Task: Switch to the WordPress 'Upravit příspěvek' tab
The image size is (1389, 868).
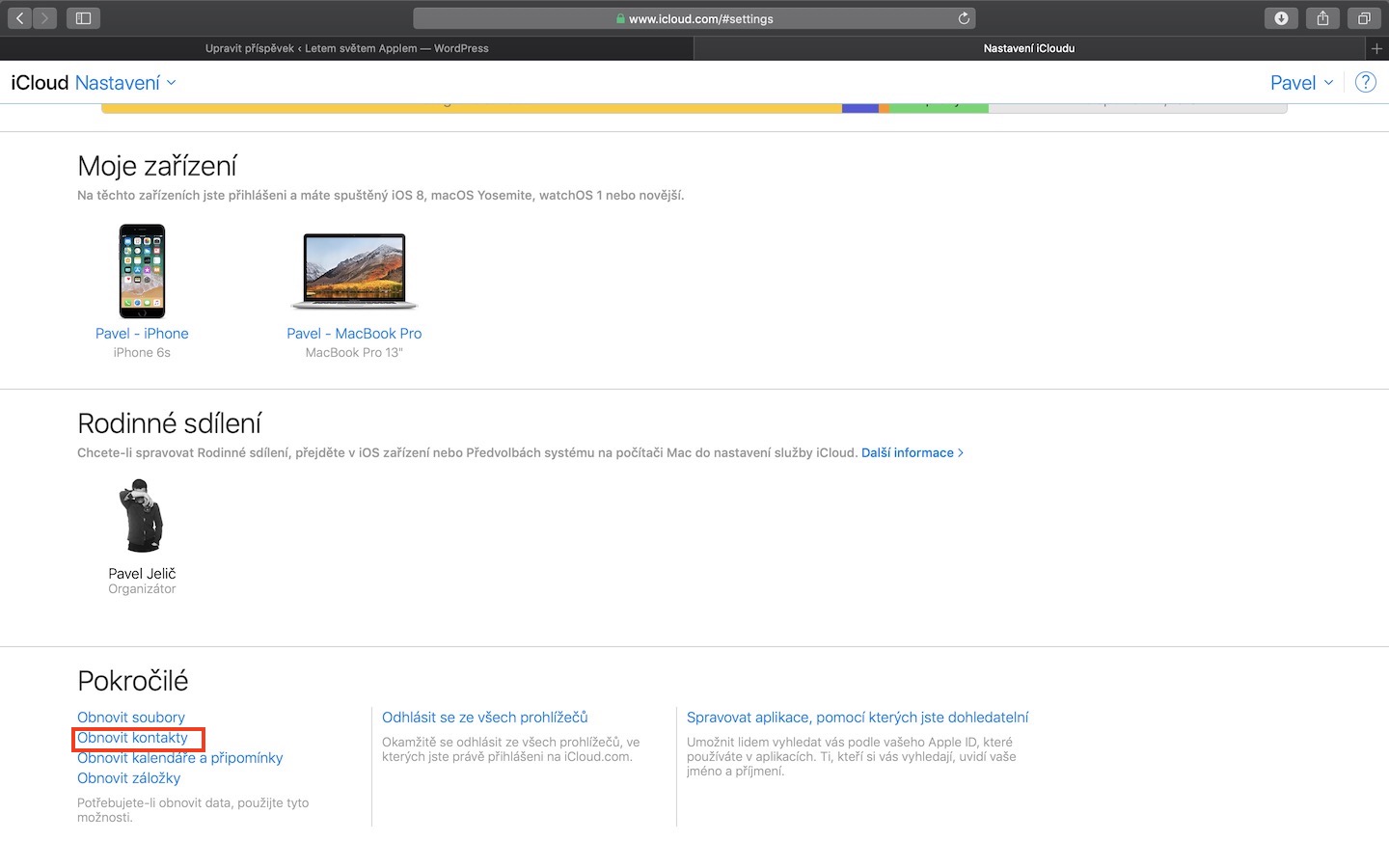Action: click(347, 48)
